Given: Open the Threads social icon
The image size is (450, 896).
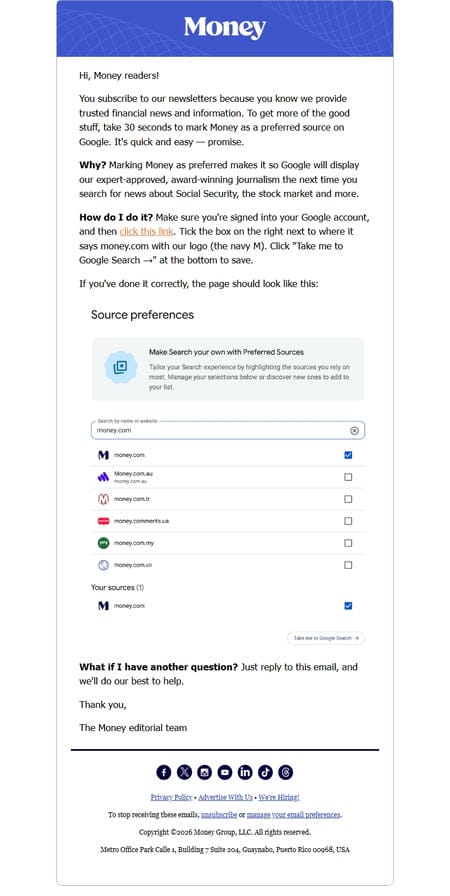Looking at the screenshot, I should (x=286, y=773).
